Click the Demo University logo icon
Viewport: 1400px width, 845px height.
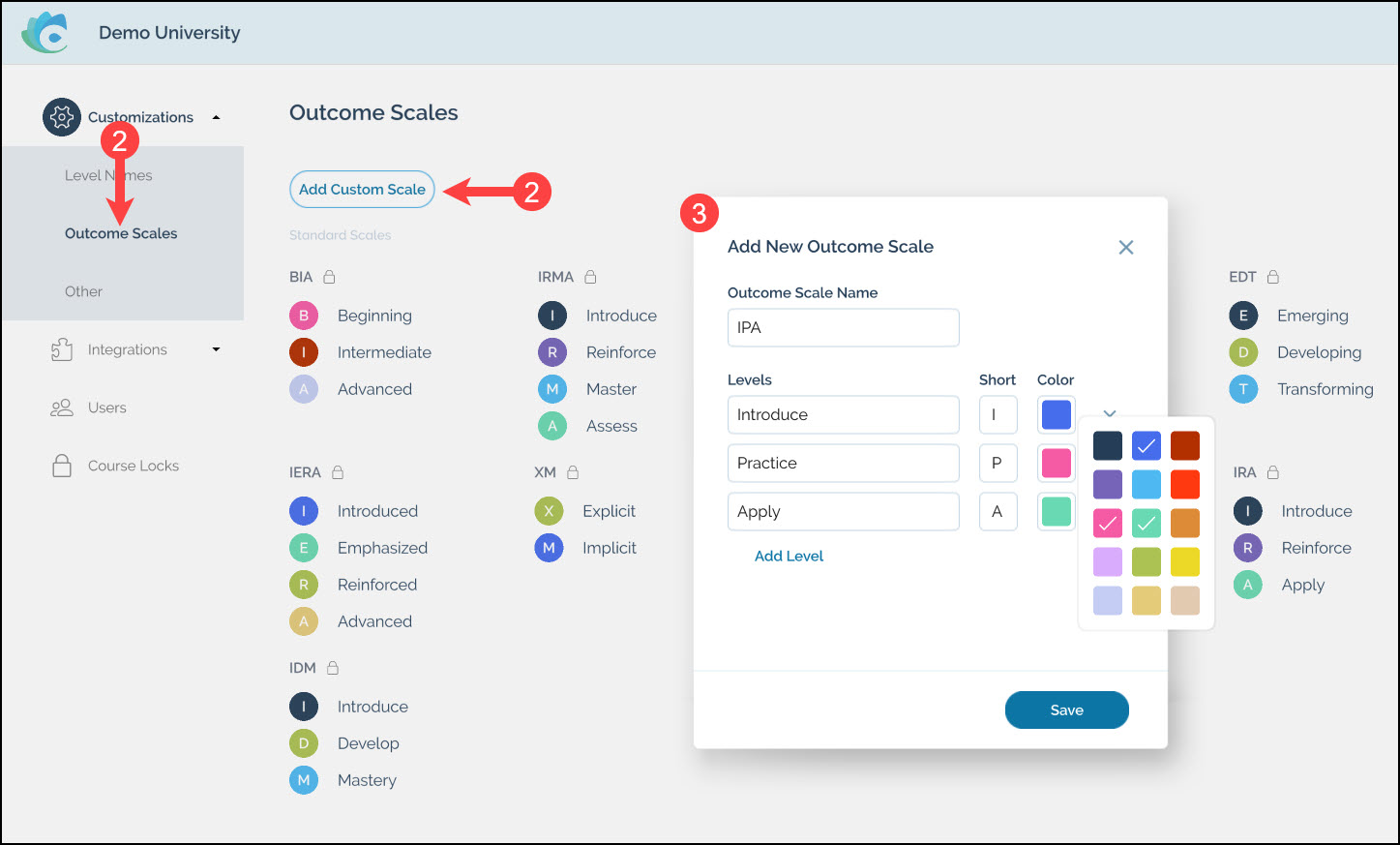tap(45, 32)
